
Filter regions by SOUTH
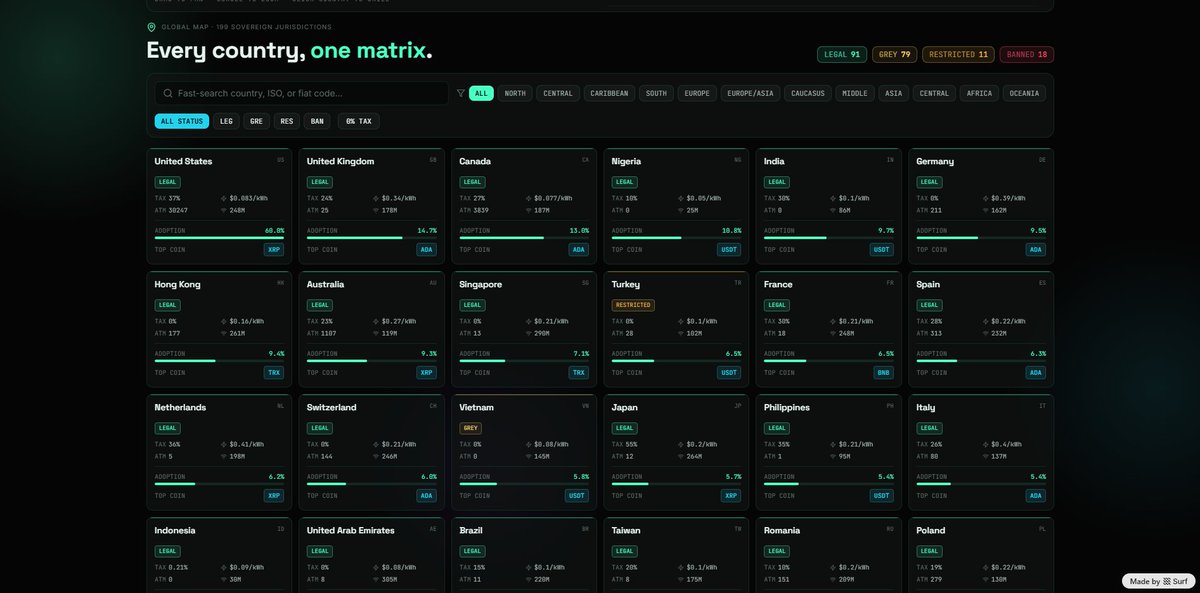(x=656, y=93)
